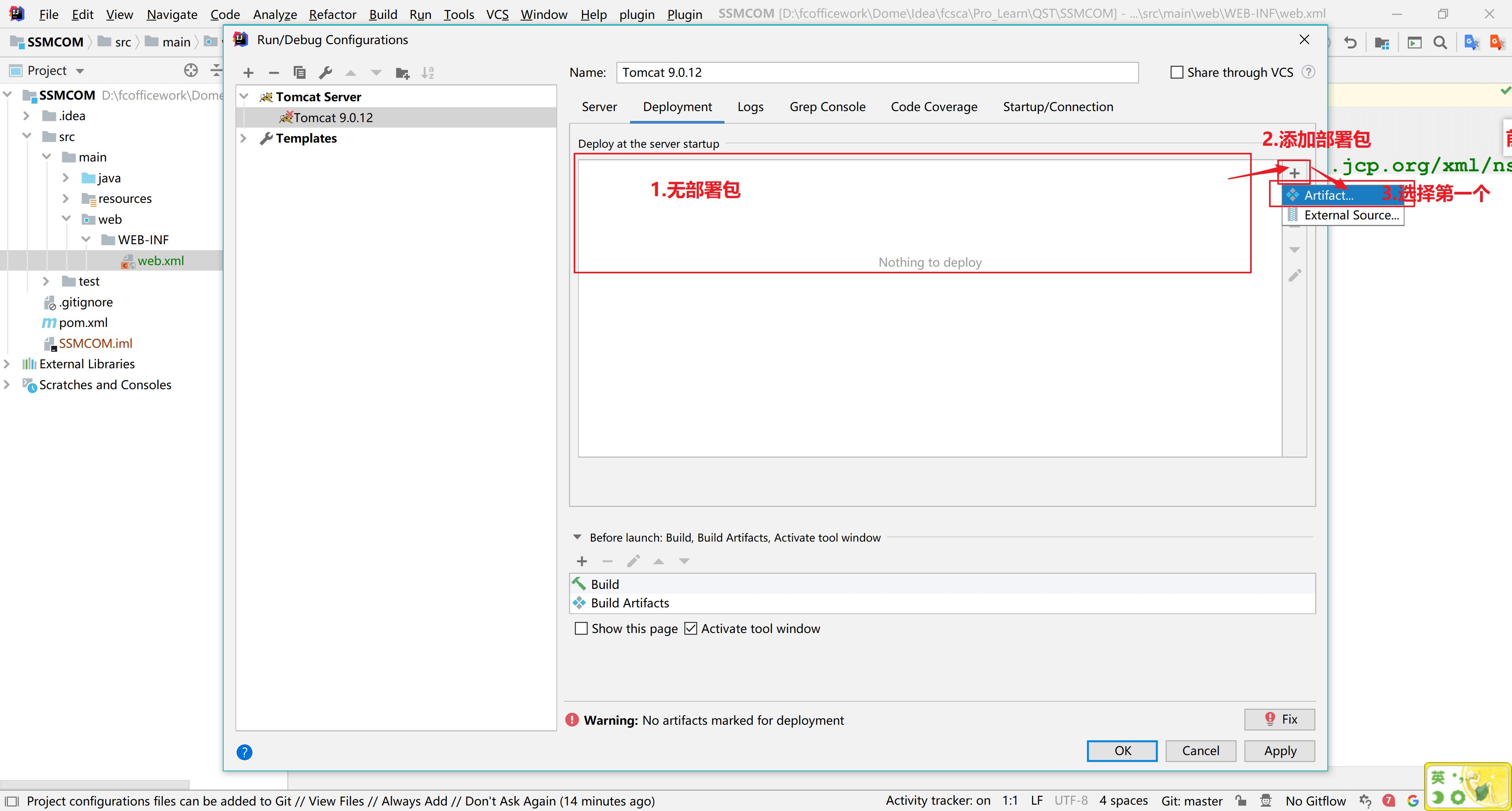Click the Fix warning button
1512x811 pixels.
(x=1280, y=719)
